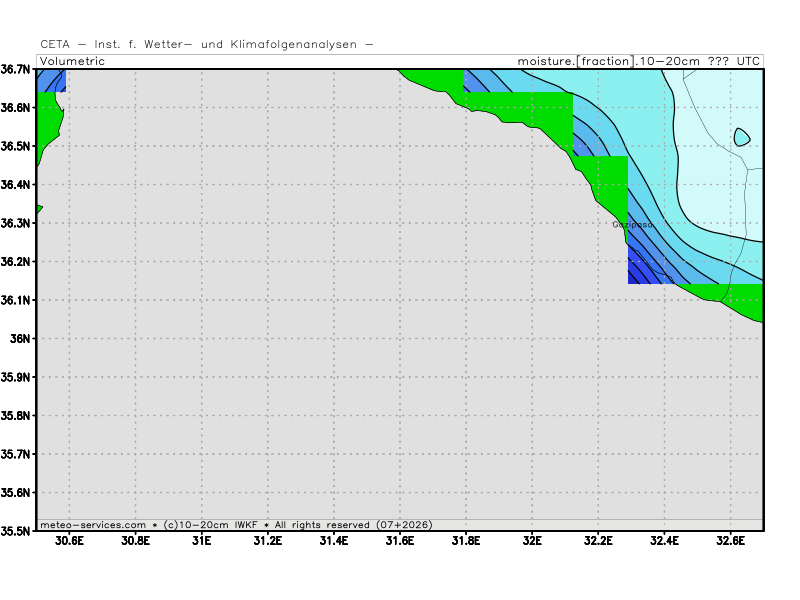Click the 31E longitude axis label
Viewport: 800px width, 600px height.
tap(201, 541)
